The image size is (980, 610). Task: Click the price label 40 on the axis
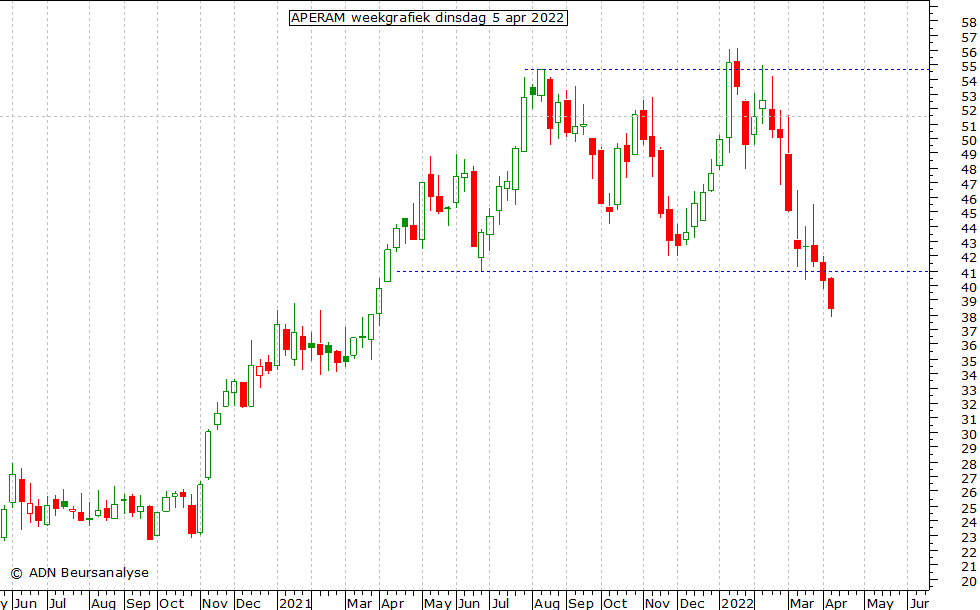(x=969, y=288)
